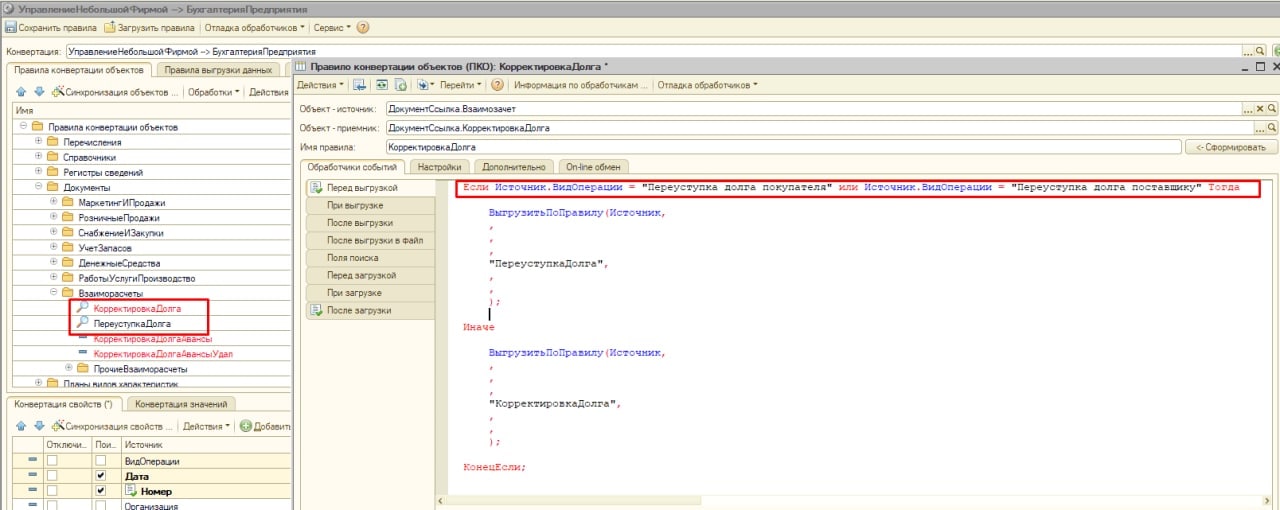Select the ПереуступкаДолга rule in the tree
The width and height of the screenshot is (1280, 510).
[131, 324]
